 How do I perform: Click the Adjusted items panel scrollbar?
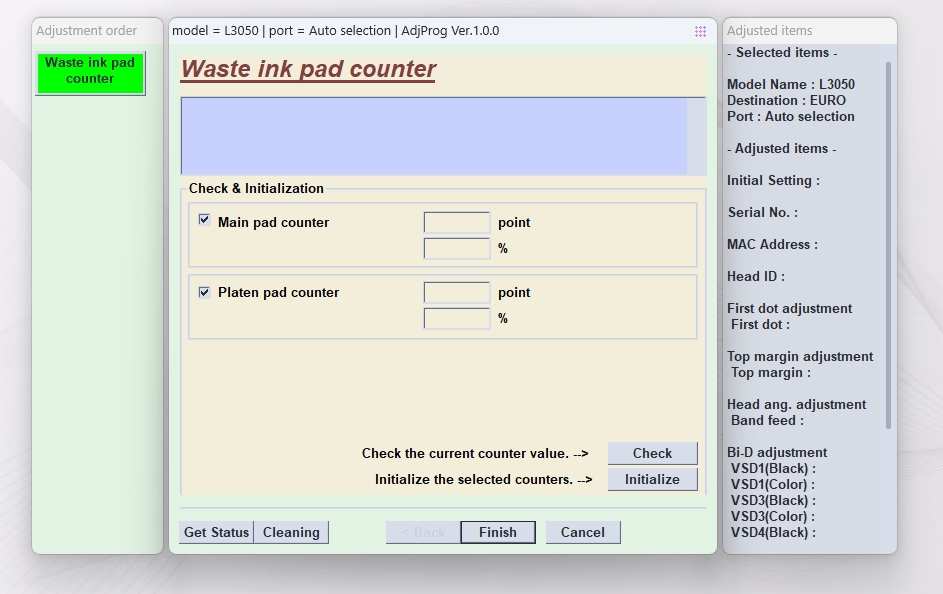coord(888,245)
